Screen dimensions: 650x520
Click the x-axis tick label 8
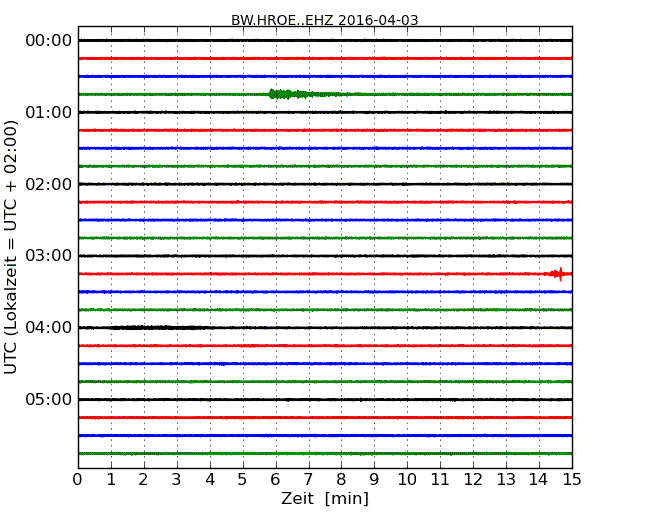[x=341, y=480]
